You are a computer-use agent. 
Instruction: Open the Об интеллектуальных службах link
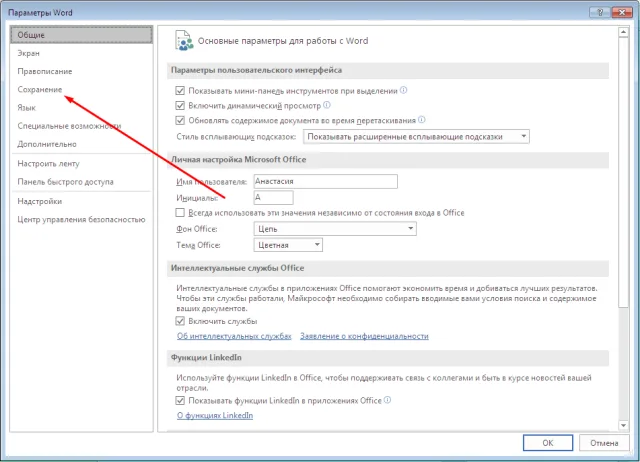[234, 336]
